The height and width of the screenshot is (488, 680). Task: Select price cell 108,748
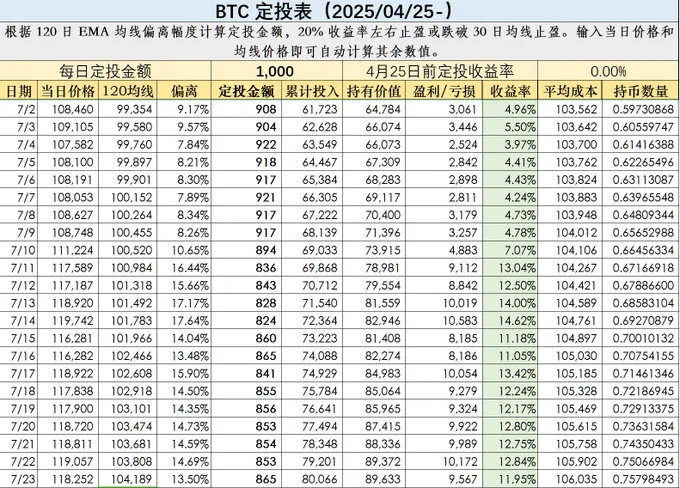point(68,233)
